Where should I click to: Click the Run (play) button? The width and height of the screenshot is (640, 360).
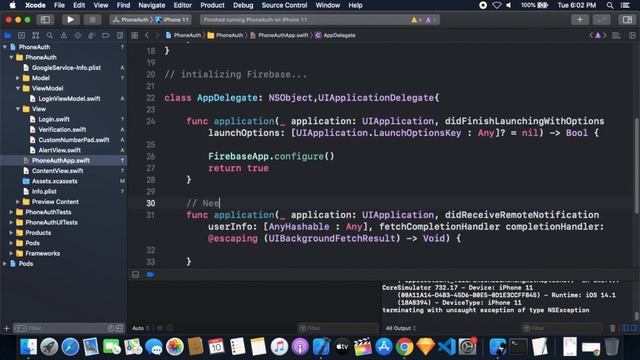tap(70, 20)
